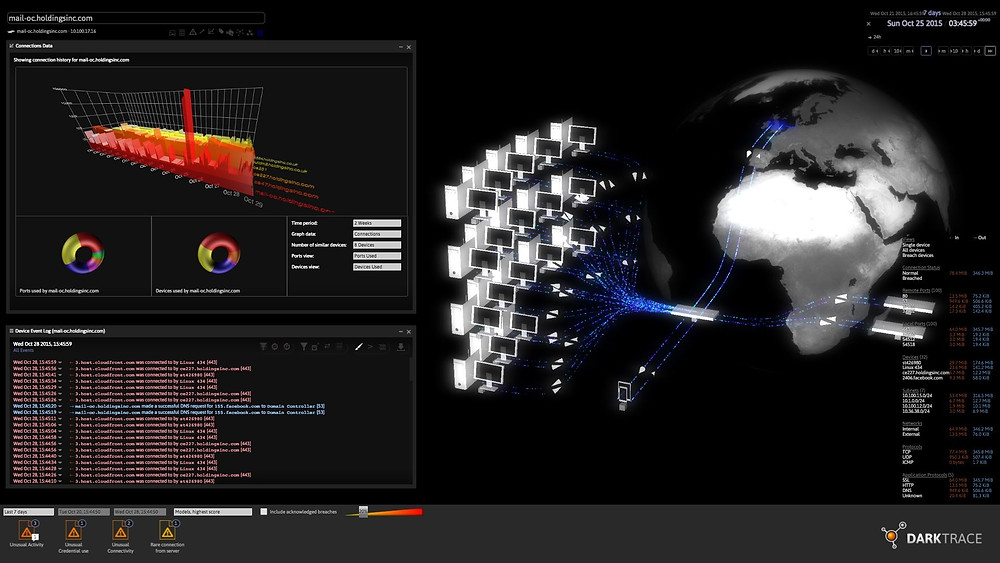Image resolution: width=1000 pixels, height=563 pixels.
Task: Pause the timeline playback
Action: (x=926, y=51)
